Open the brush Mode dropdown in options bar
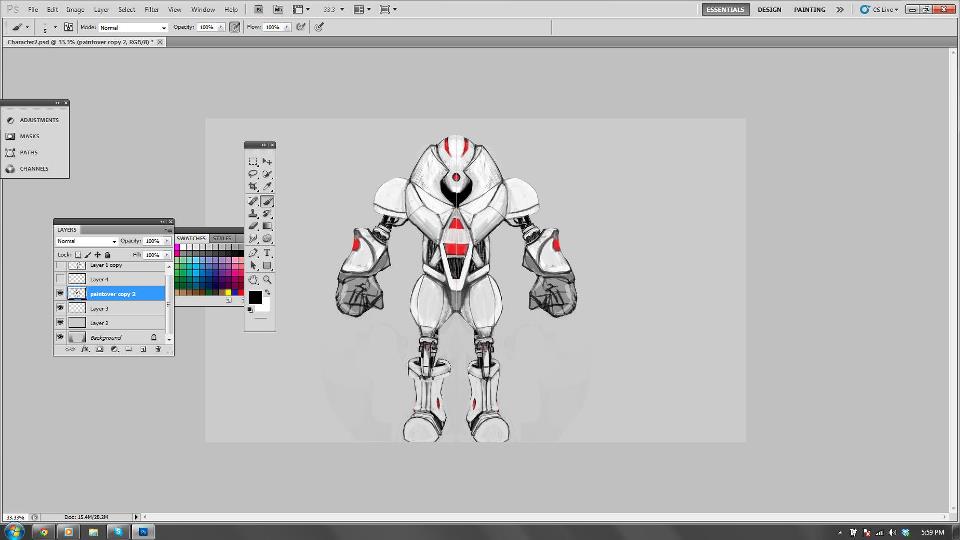Image resolution: width=960 pixels, height=540 pixels. [x=132, y=27]
